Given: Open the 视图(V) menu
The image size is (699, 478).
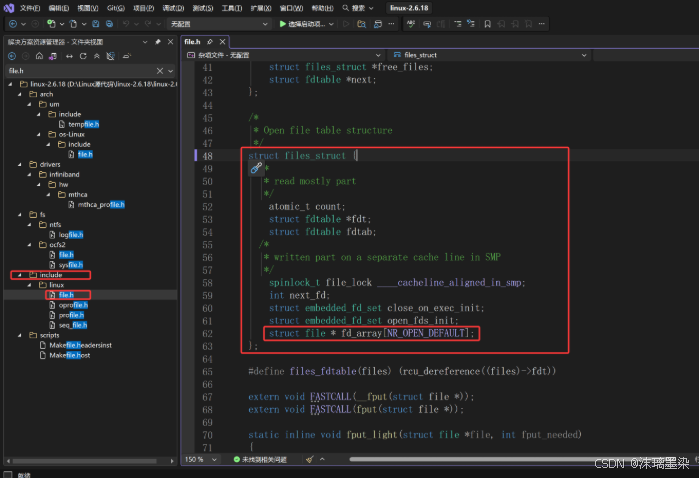Looking at the screenshot, I should click(87, 8).
